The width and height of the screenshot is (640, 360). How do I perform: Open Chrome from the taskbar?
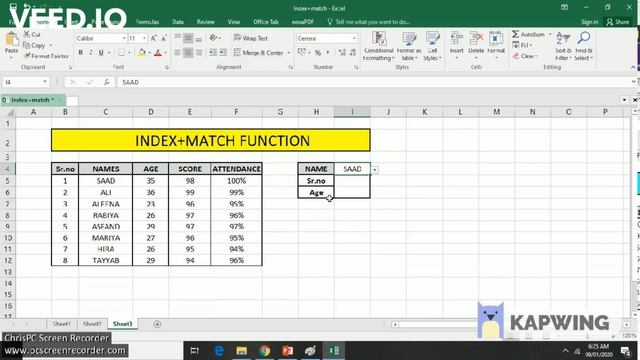(x=264, y=351)
